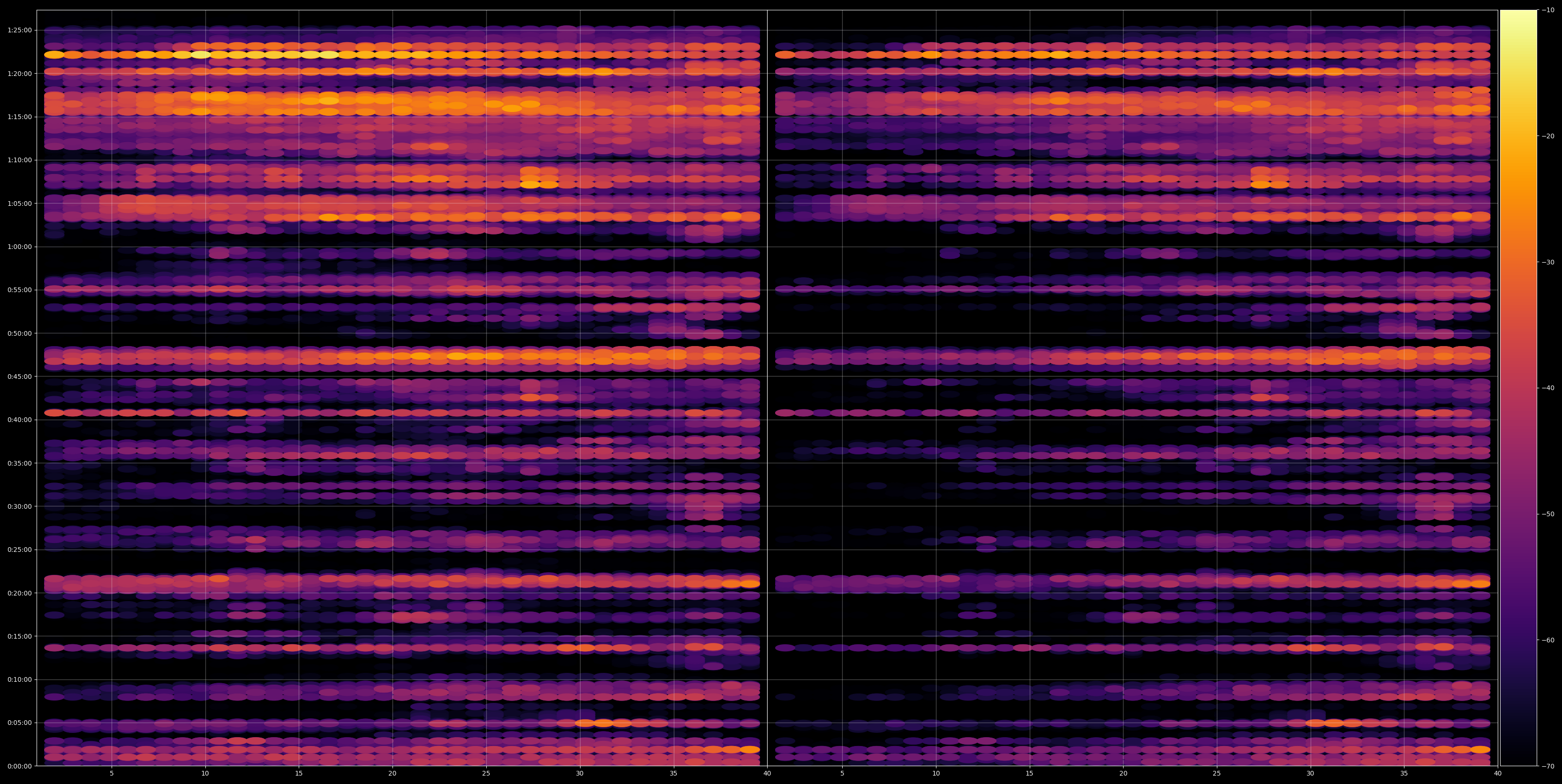Click the 1:20:00 y-axis tick label
The width and height of the screenshot is (1562, 784).
(19, 73)
